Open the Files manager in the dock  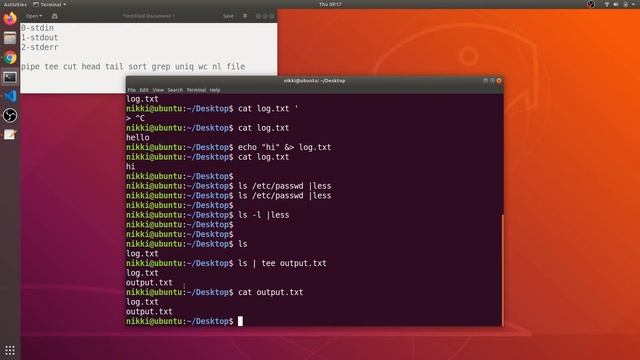(x=10, y=38)
